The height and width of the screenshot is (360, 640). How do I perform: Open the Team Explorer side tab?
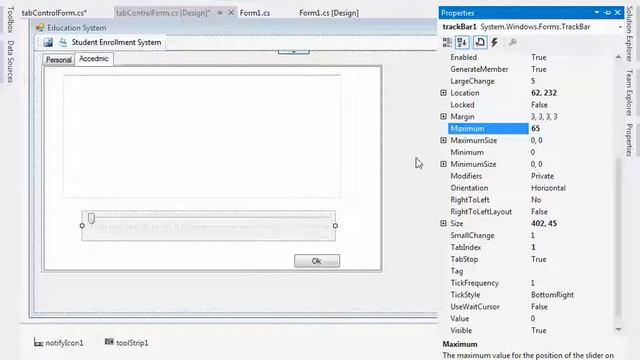(x=629, y=92)
